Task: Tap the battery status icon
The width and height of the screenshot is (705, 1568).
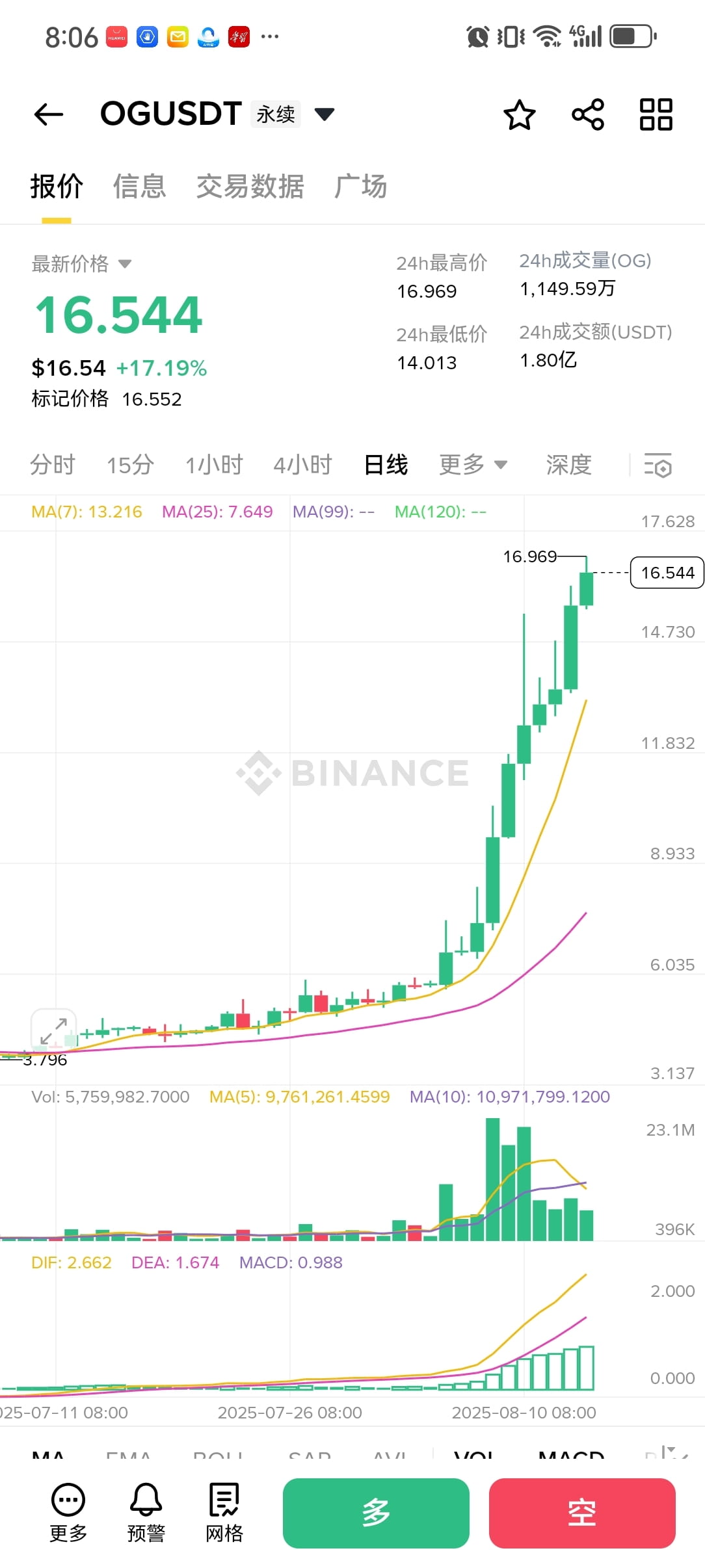Action: pos(633,36)
